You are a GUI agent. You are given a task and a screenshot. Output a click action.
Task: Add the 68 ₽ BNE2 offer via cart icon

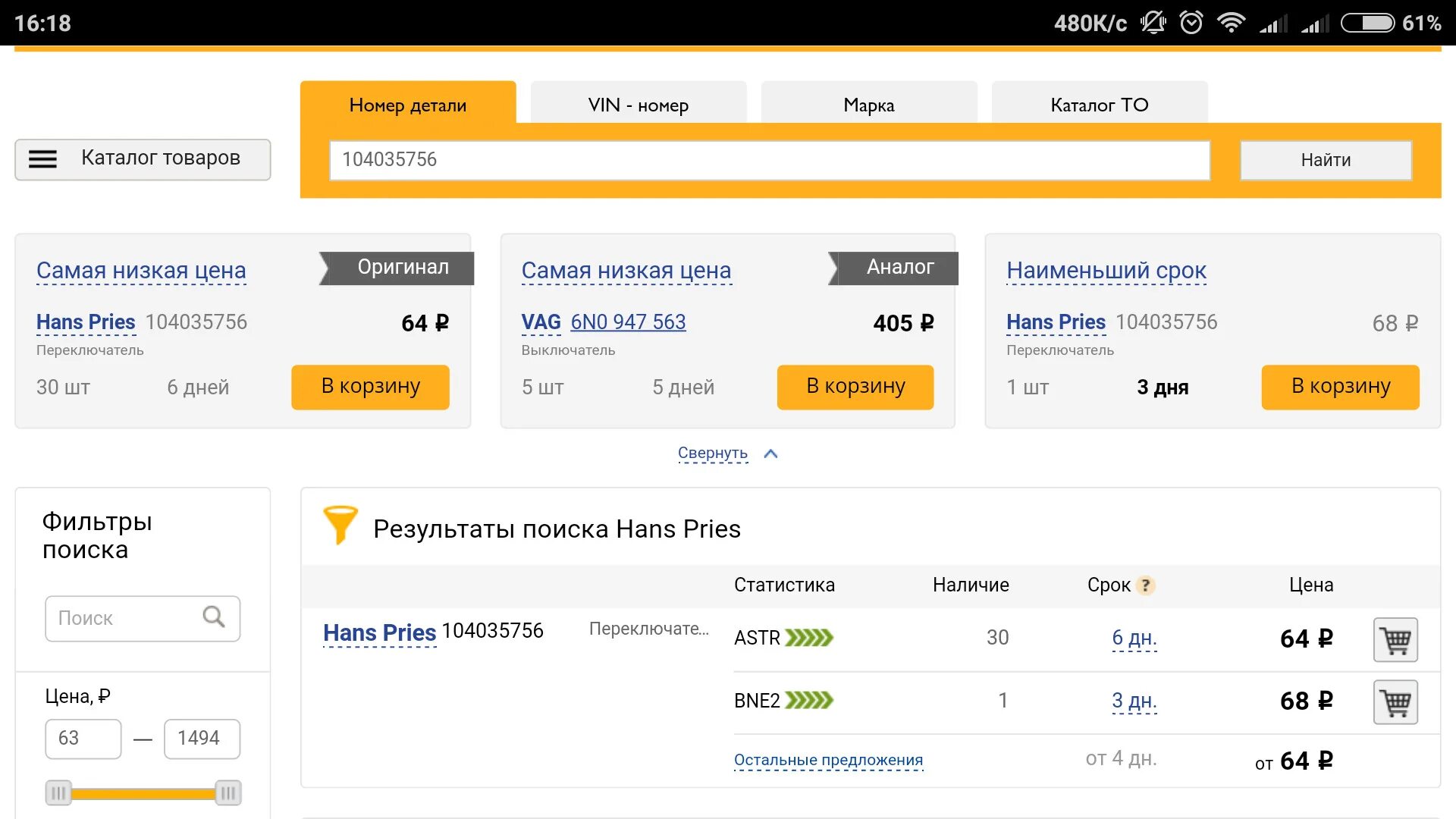tap(1395, 702)
